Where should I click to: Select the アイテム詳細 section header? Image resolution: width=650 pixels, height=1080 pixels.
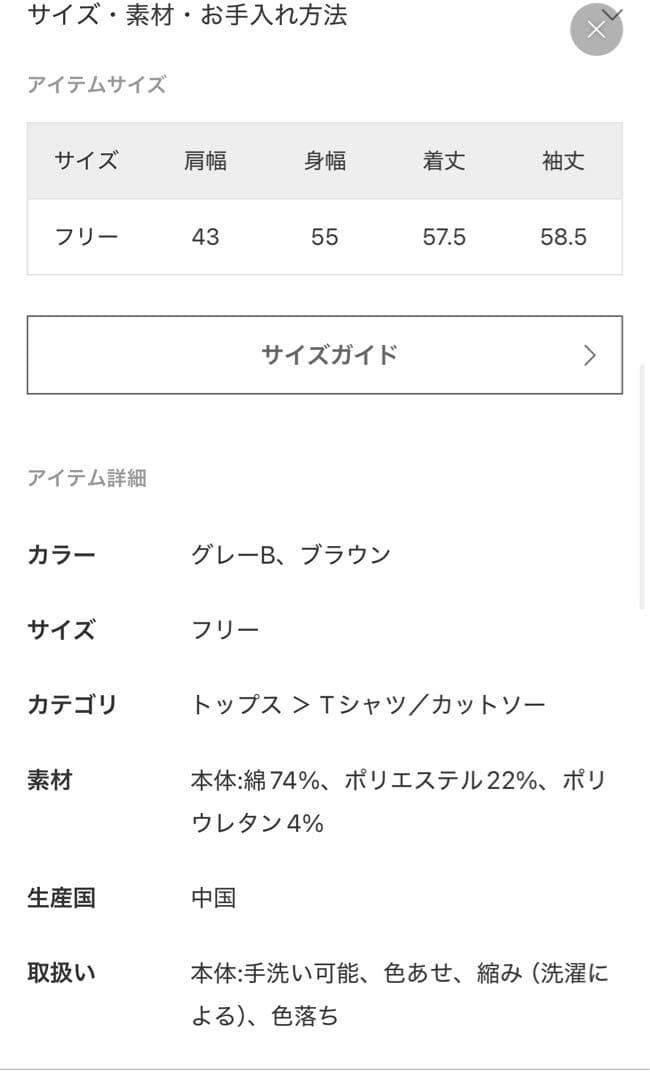coord(89,479)
